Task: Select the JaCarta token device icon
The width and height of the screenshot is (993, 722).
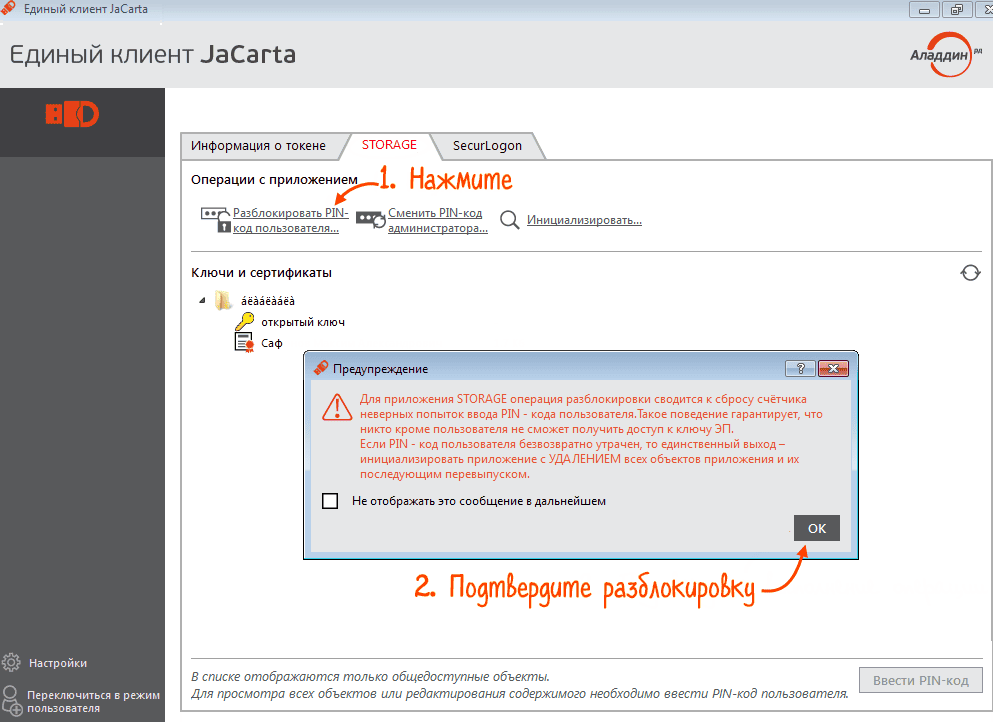Action: (x=72, y=114)
